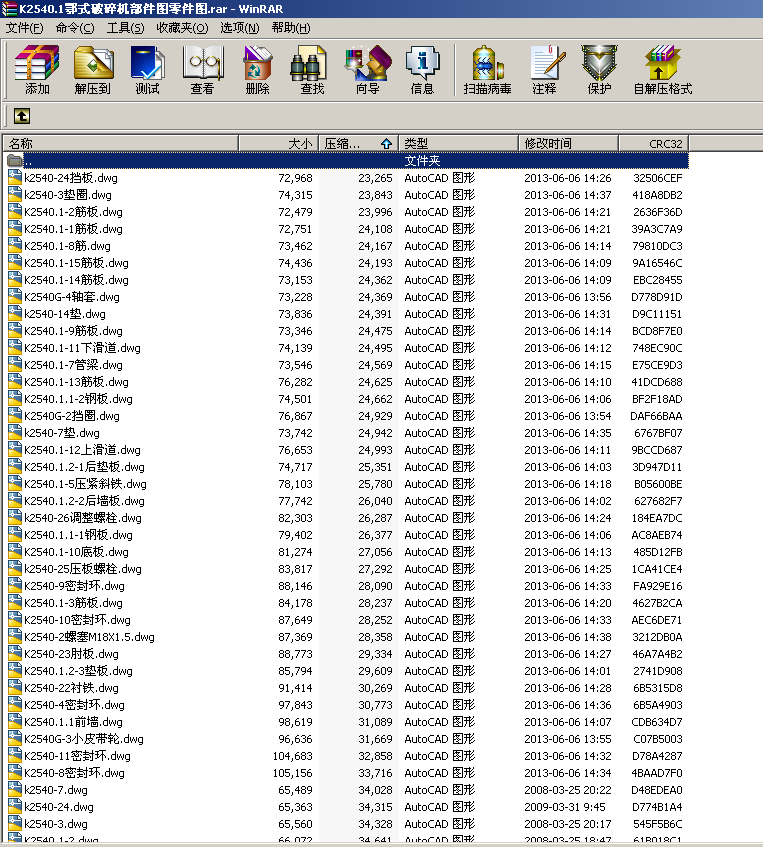
Task: Click CRC32 value 32506CEF
Action: (658, 178)
